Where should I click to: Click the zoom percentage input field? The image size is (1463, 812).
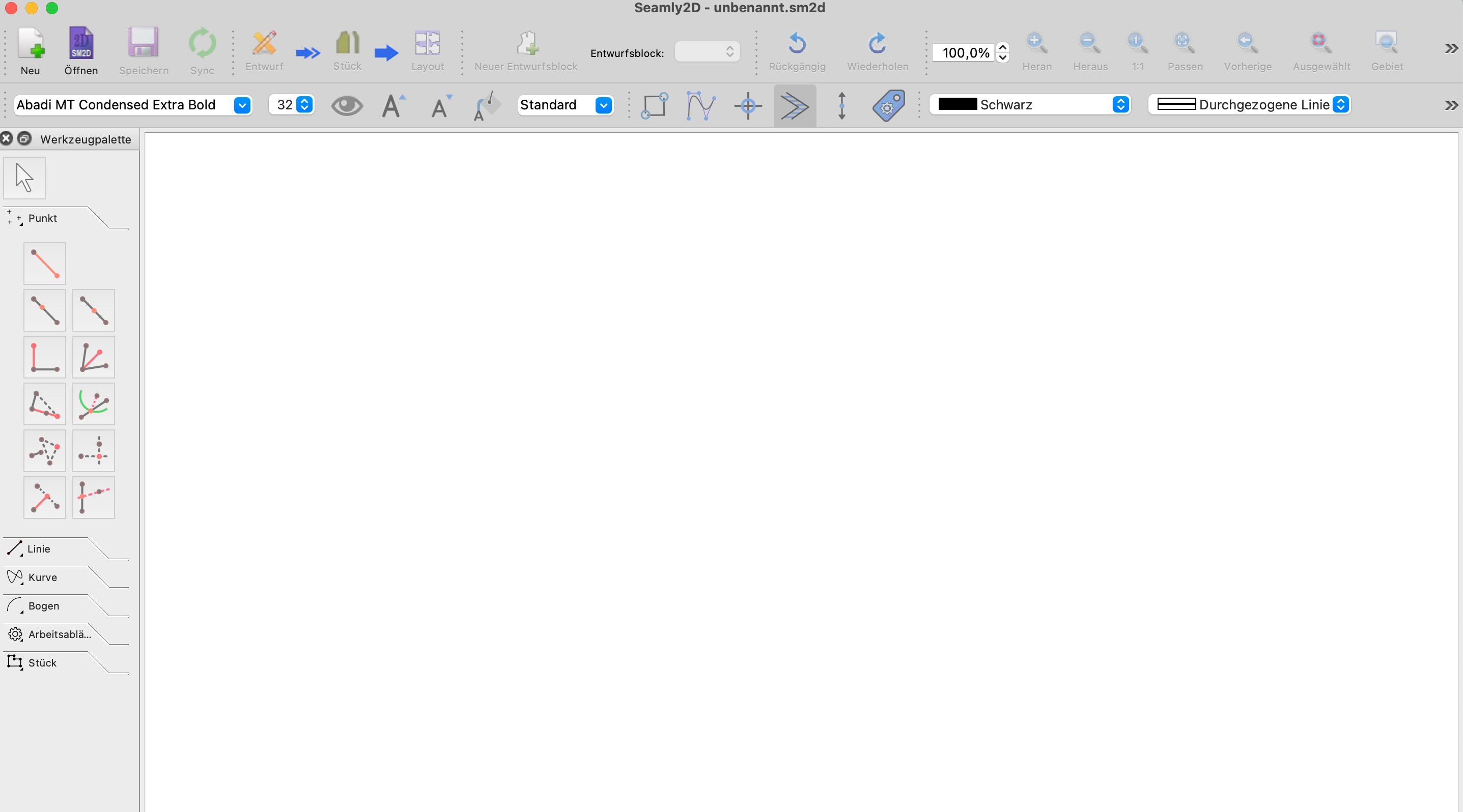(x=964, y=53)
